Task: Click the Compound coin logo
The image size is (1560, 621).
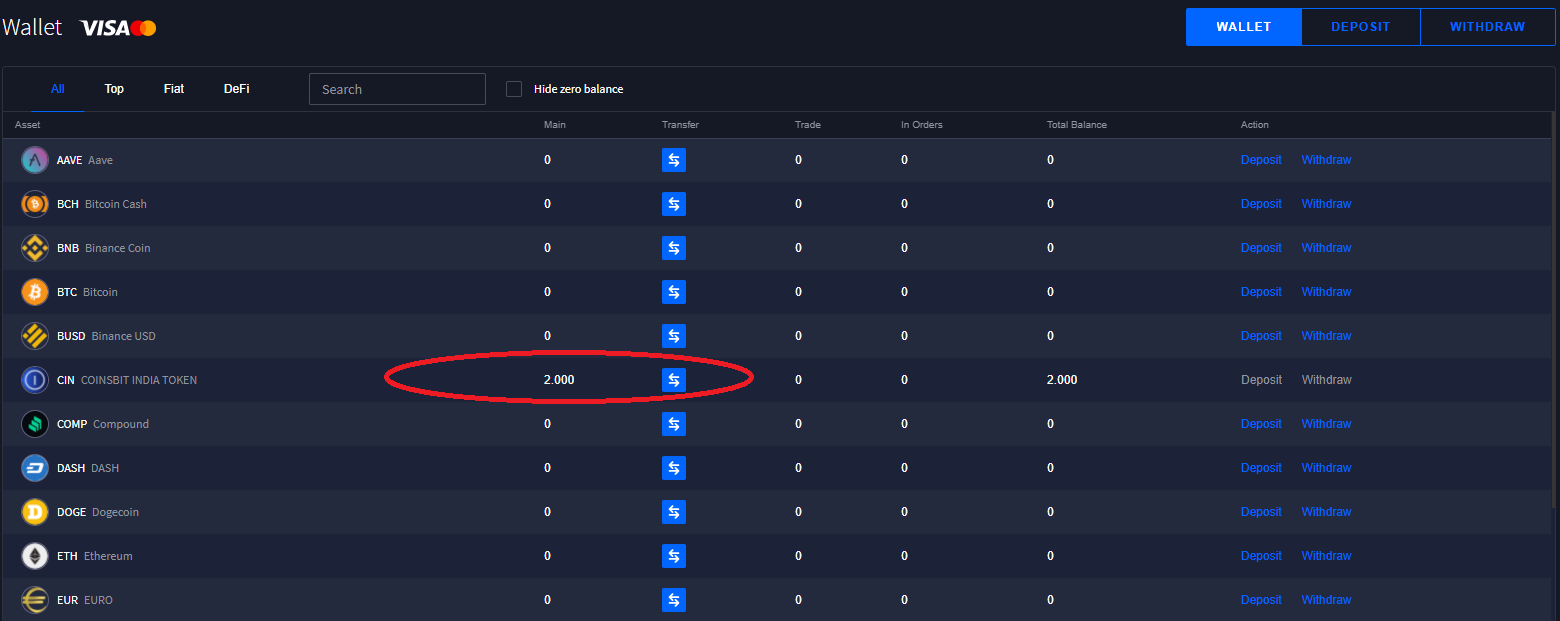Action: (35, 424)
